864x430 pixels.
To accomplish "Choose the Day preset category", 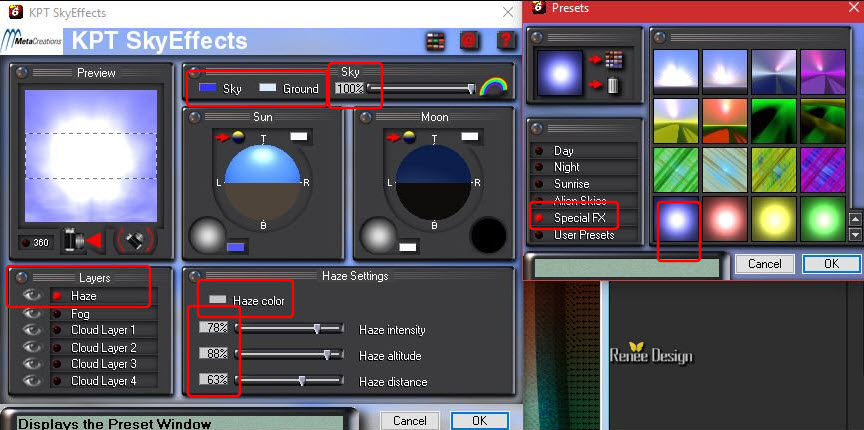I will point(584,150).
